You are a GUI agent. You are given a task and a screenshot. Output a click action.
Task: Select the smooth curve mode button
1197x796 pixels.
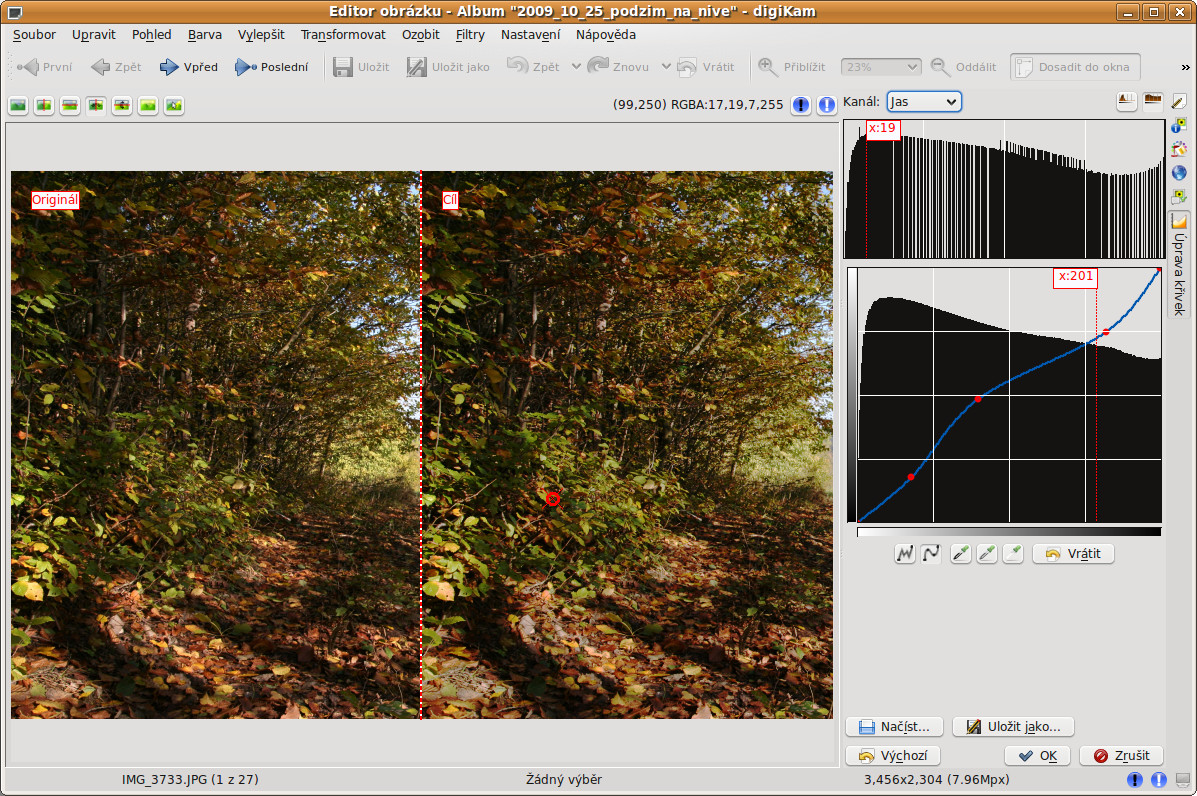(x=931, y=553)
